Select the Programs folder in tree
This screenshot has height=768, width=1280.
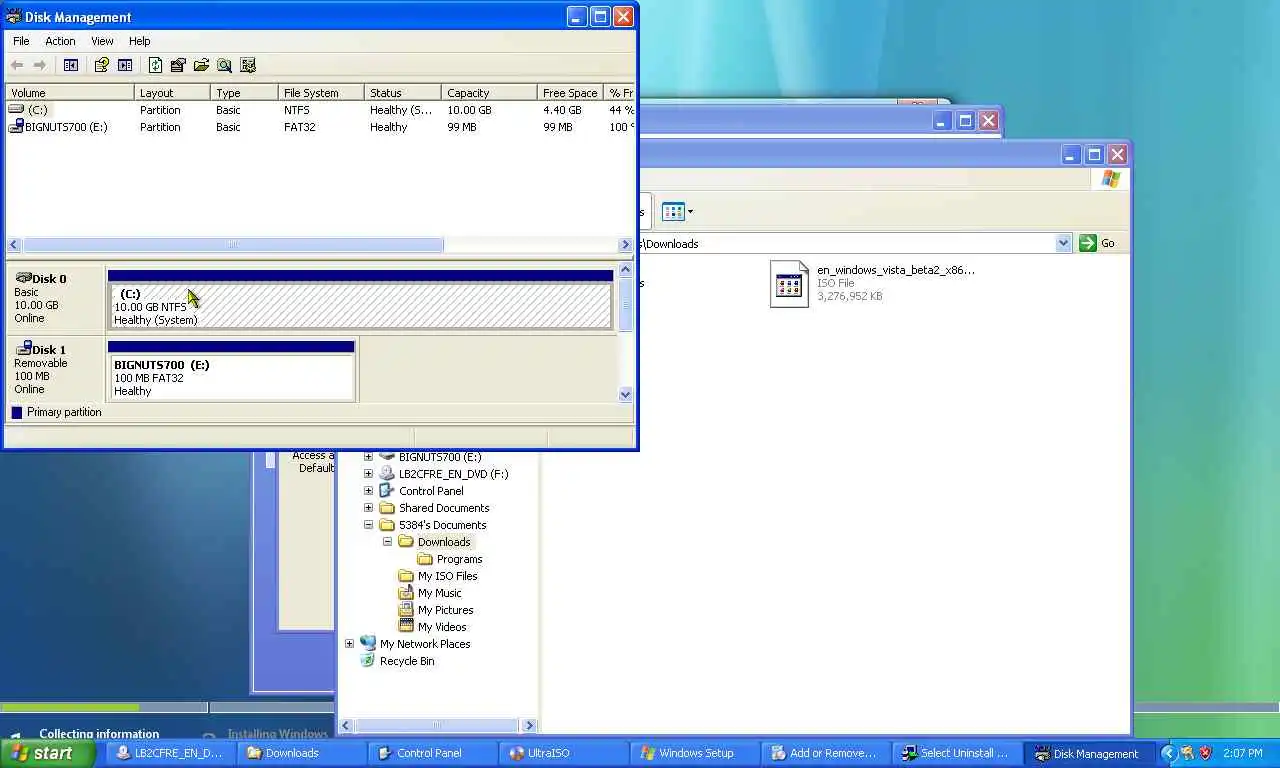(x=459, y=559)
